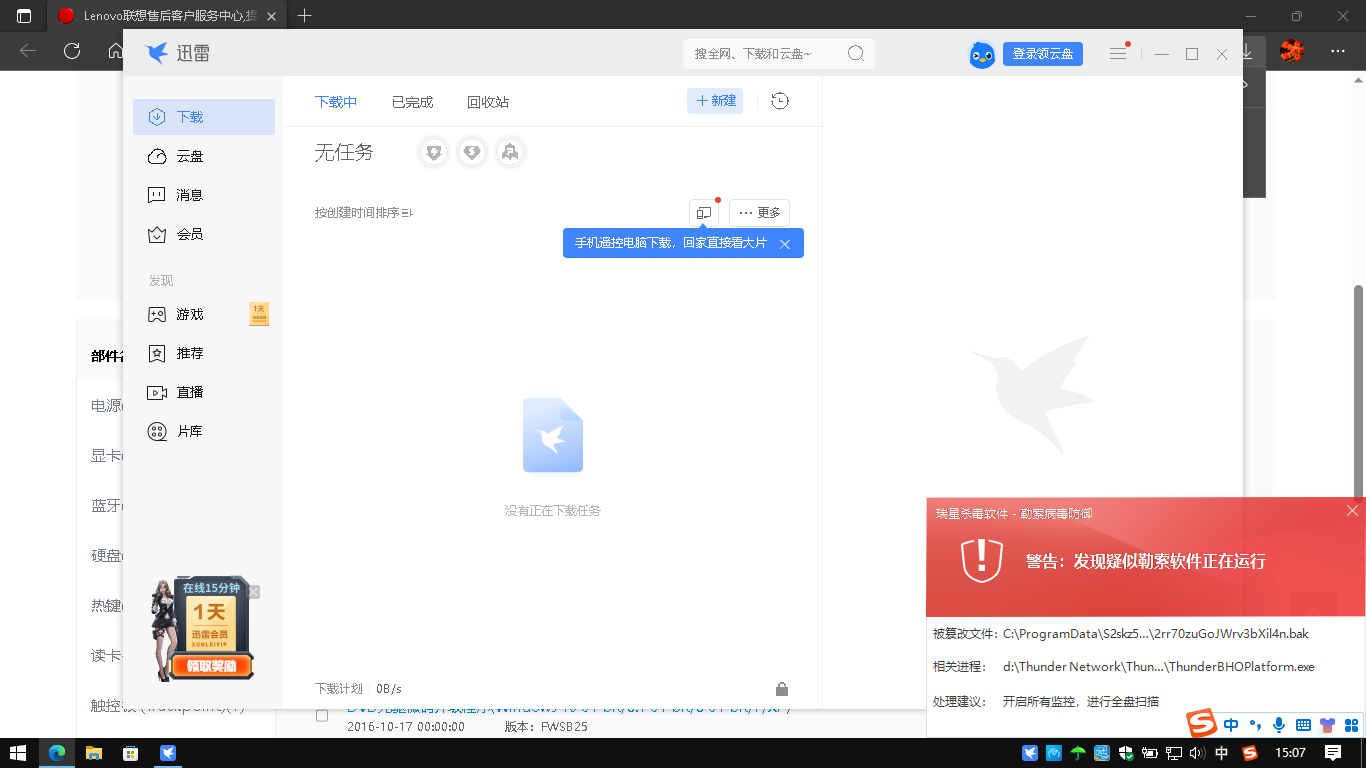Toggle Sogou 中 Chinese/English mode on IME bar
The height and width of the screenshot is (768, 1366).
[x=1231, y=725]
